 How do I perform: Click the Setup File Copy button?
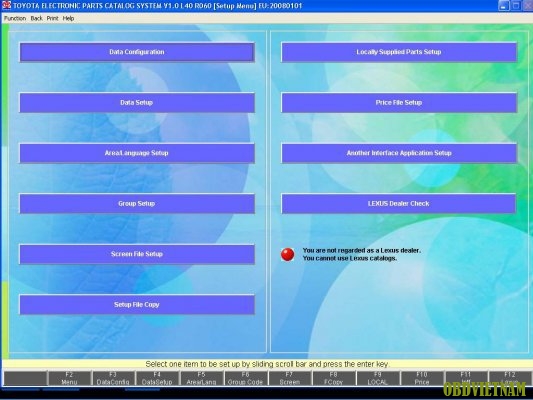point(137,305)
